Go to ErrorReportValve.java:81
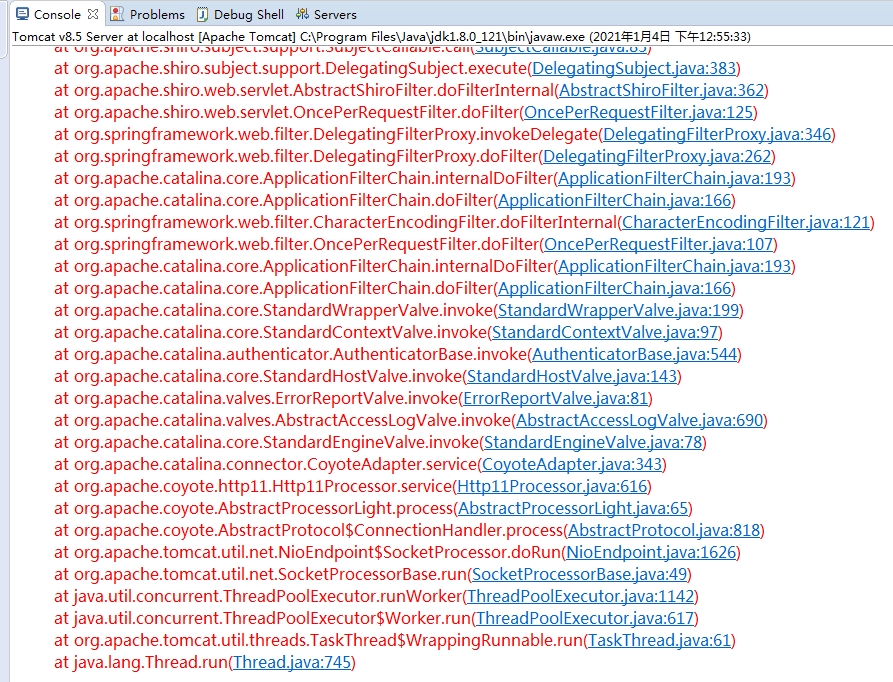Screen dimensions: 893x682 click(556, 398)
